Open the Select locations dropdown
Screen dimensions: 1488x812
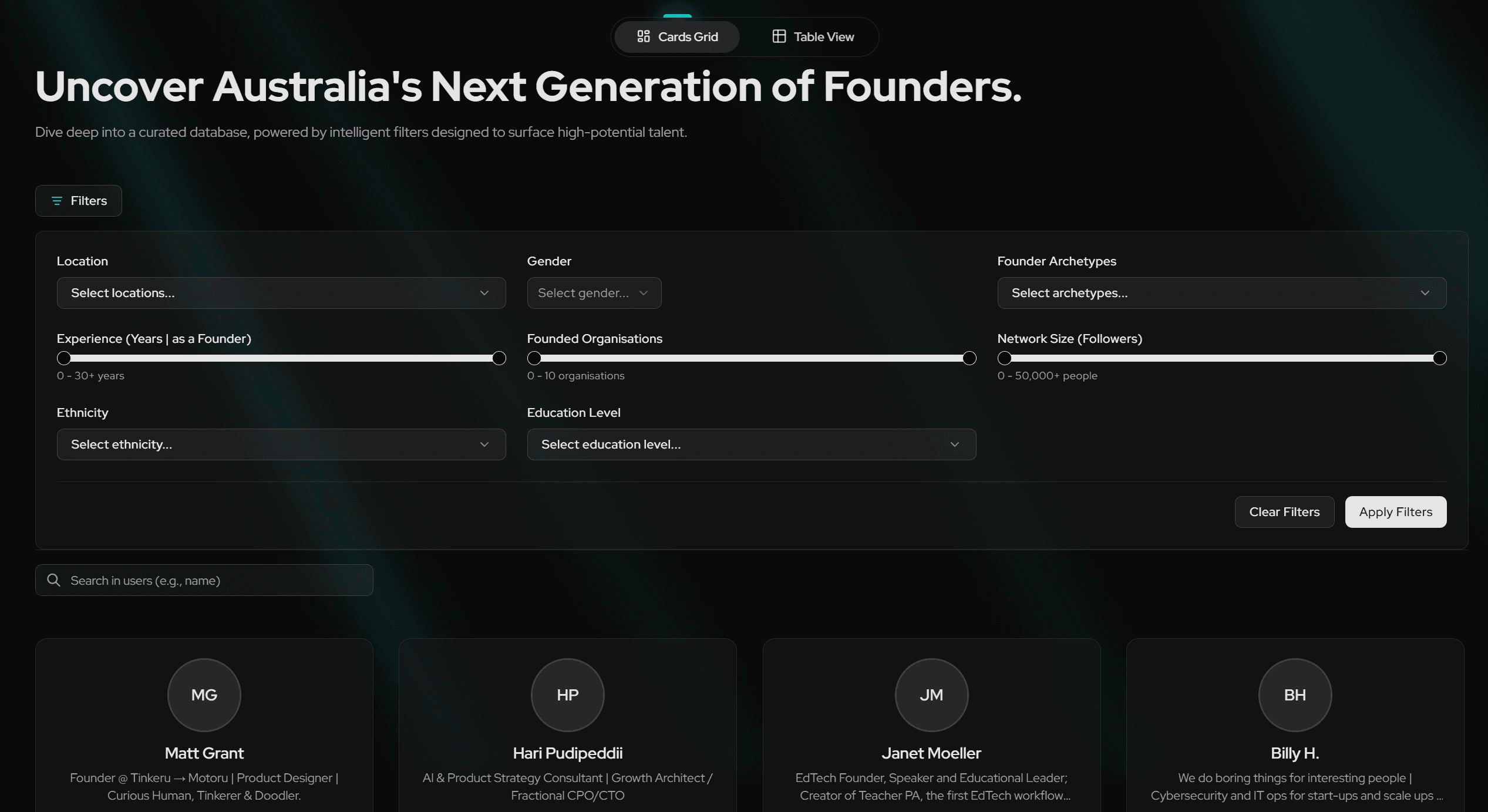tap(281, 293)
